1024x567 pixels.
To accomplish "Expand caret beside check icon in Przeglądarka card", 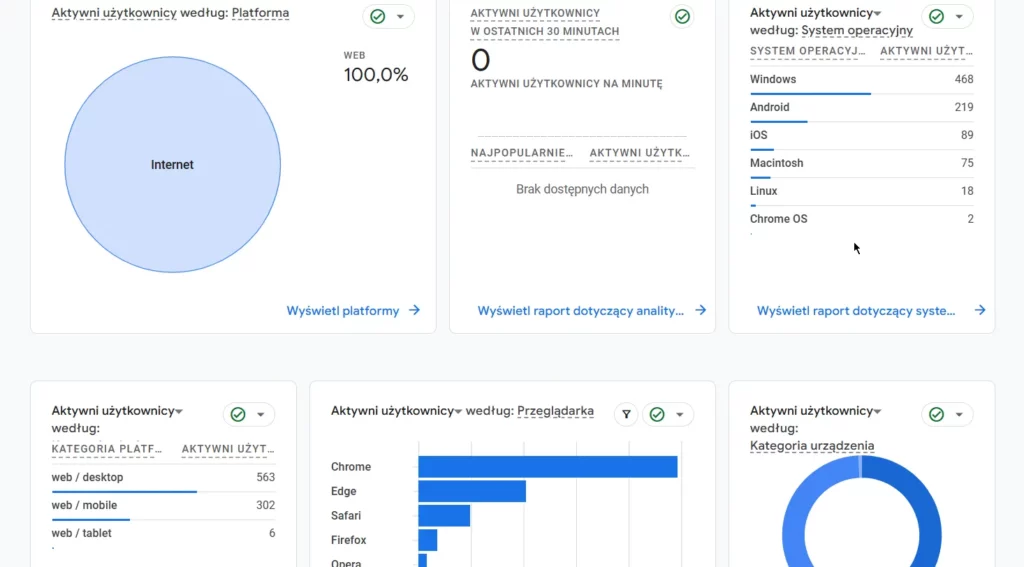I will tap(680, 414).
